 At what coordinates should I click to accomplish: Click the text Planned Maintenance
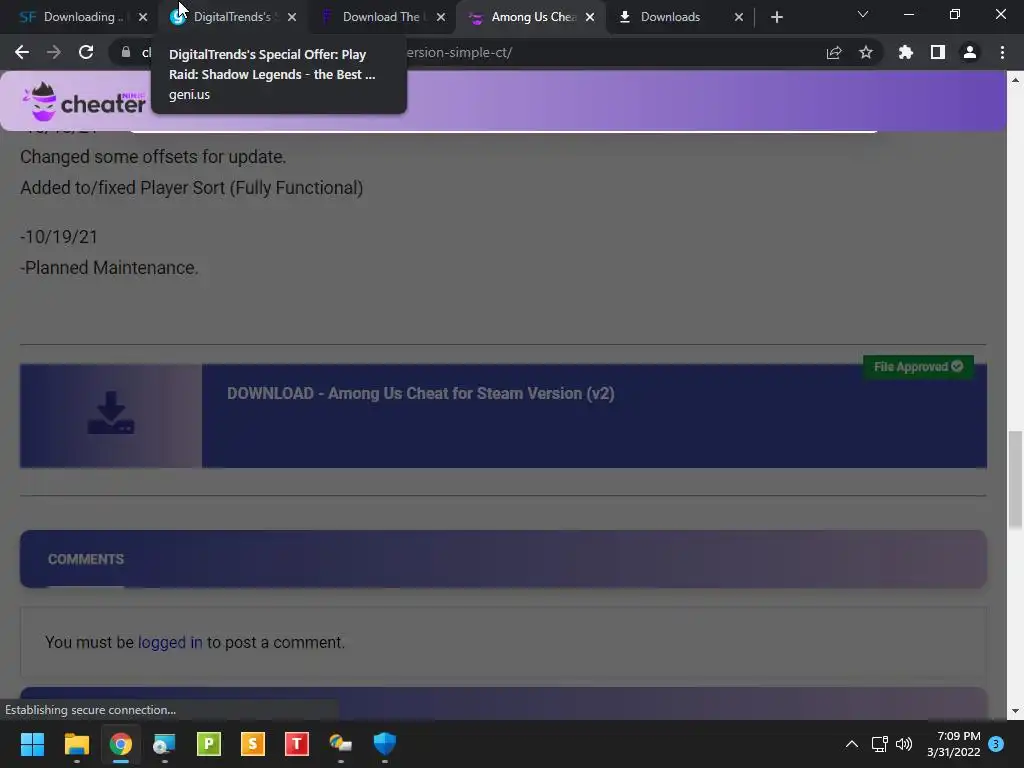[x=109, y=268]
